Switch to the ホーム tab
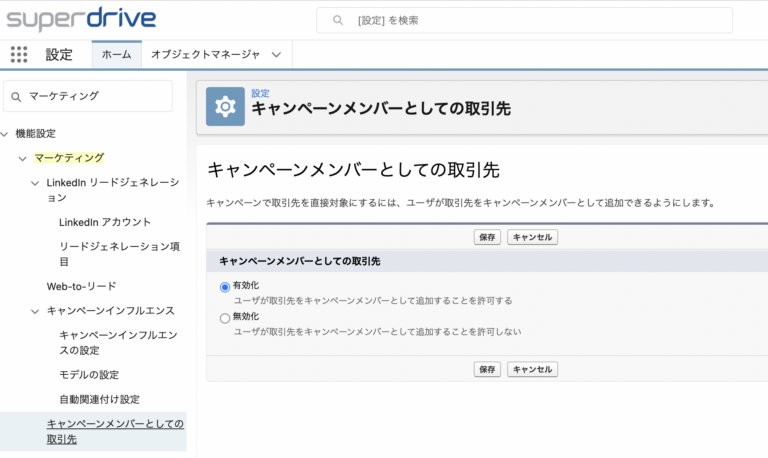The height and width of the screenshot is (458, 768). (117, 54)
